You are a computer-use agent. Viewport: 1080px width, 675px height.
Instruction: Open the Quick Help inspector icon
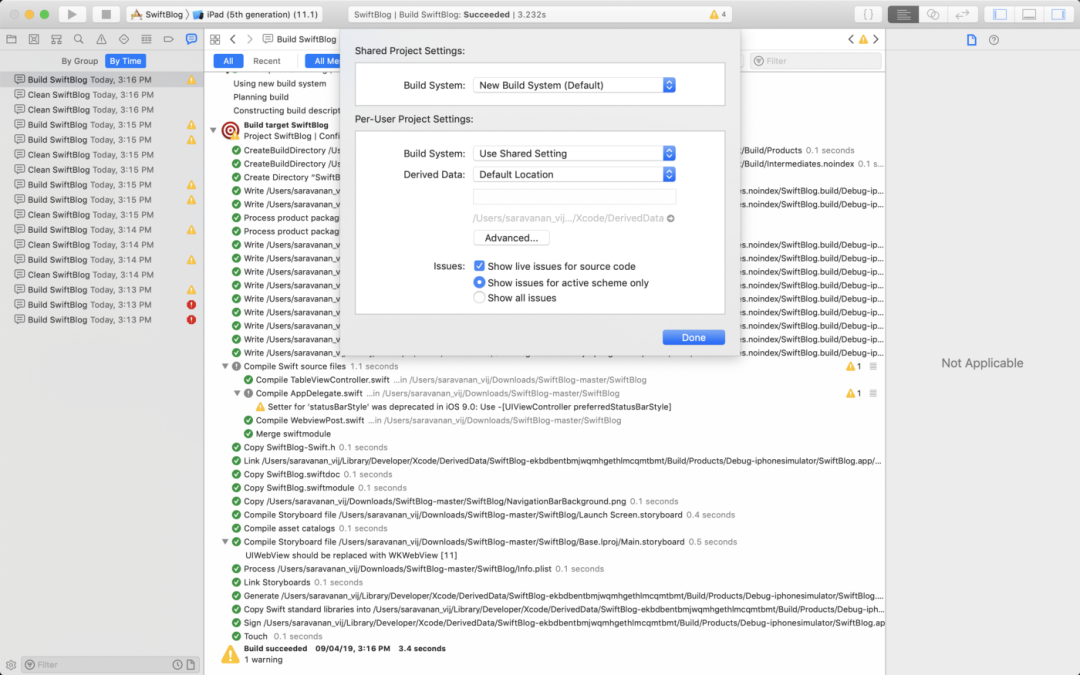994,40
